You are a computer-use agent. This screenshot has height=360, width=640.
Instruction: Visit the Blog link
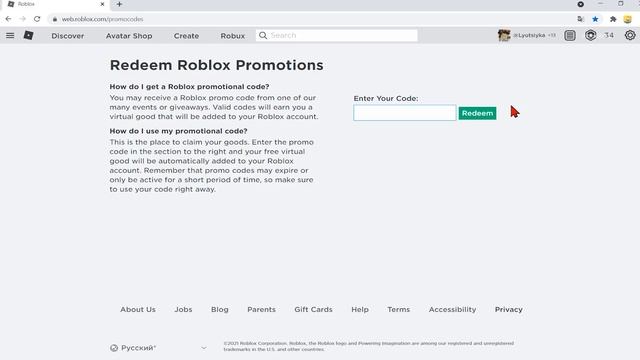[220, 309]
